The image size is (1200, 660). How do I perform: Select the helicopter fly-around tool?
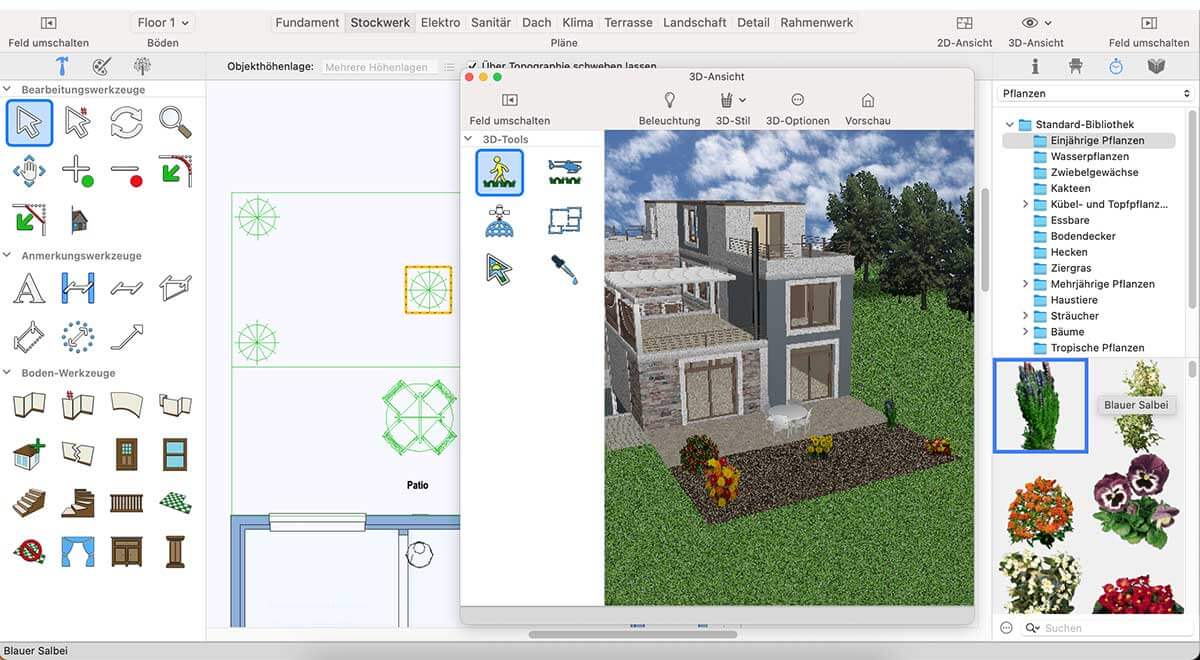tap(564, 173)
